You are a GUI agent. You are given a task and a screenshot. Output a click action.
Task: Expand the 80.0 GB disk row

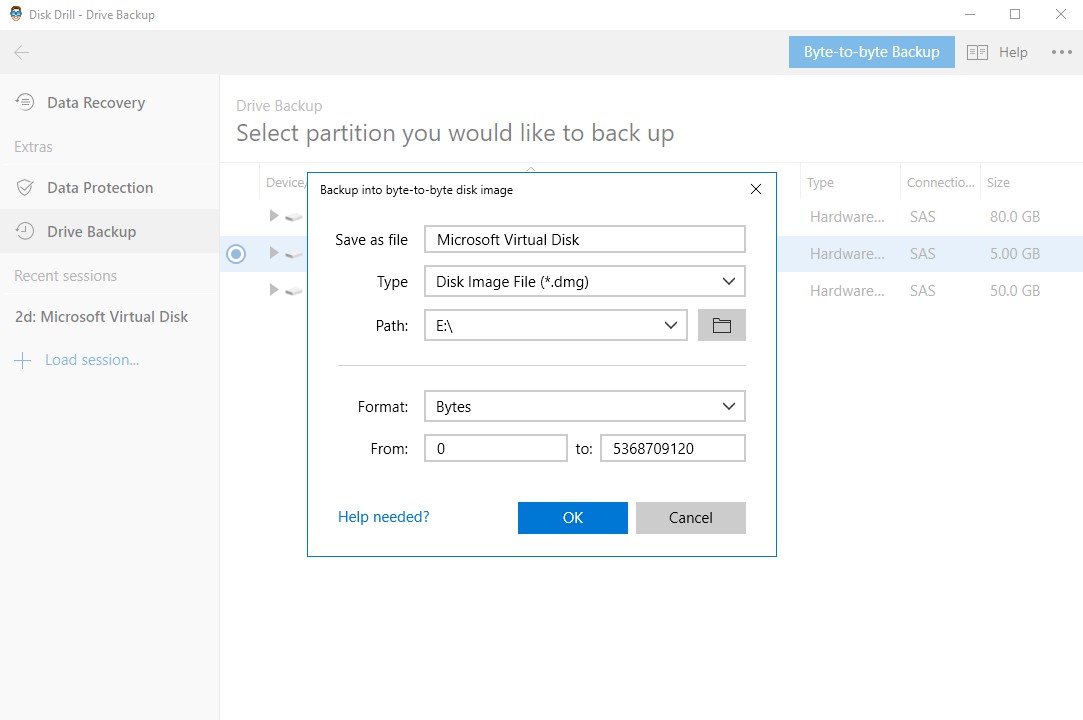274,216
